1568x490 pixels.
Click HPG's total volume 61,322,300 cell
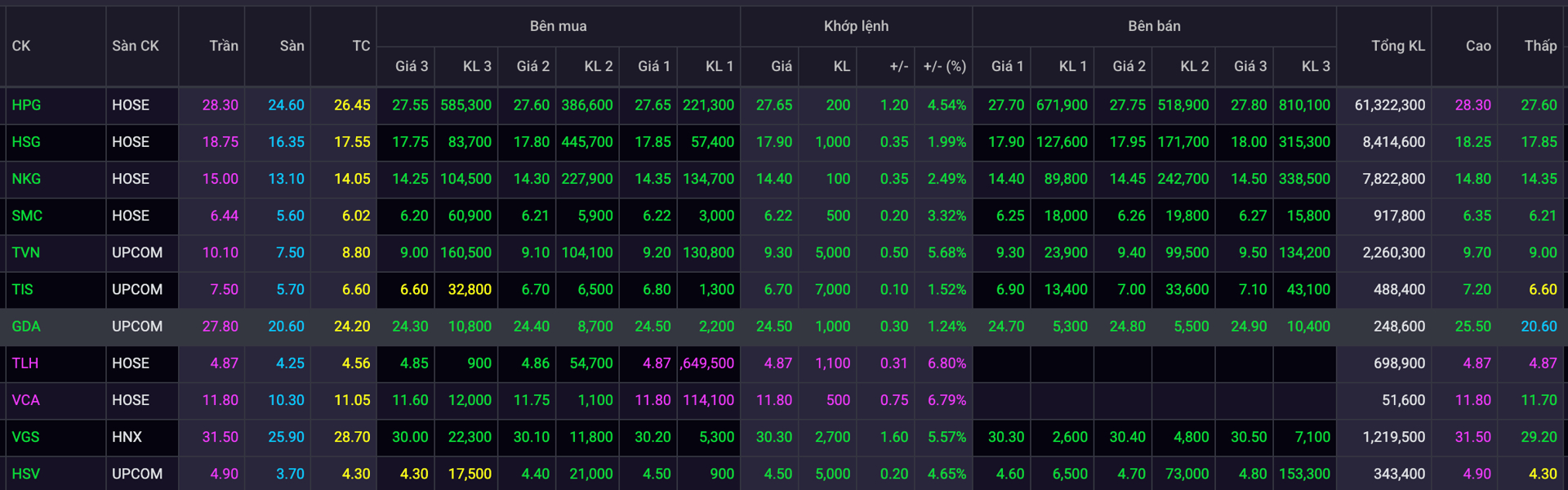click(x=1389, y=105)
